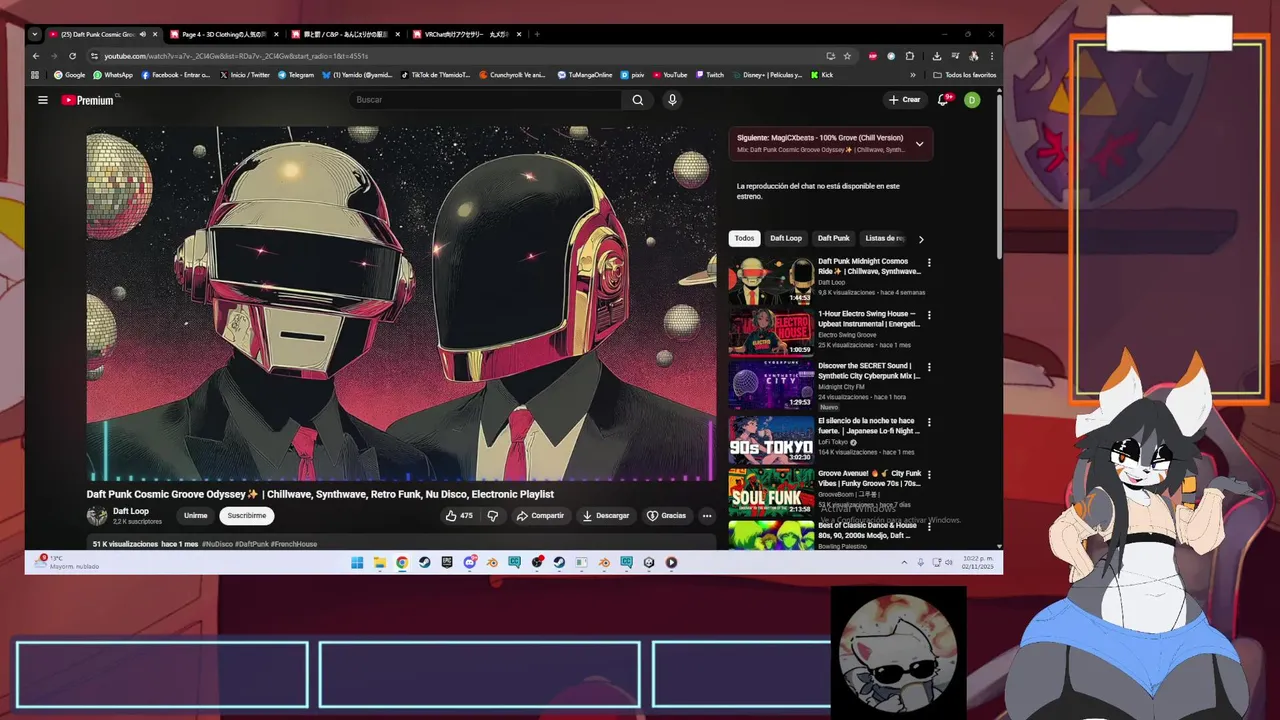Image resolution: width=1280 pixels, height=720 pixels.
Task: Open Chrome downloads icon
Action: point(937,56)
